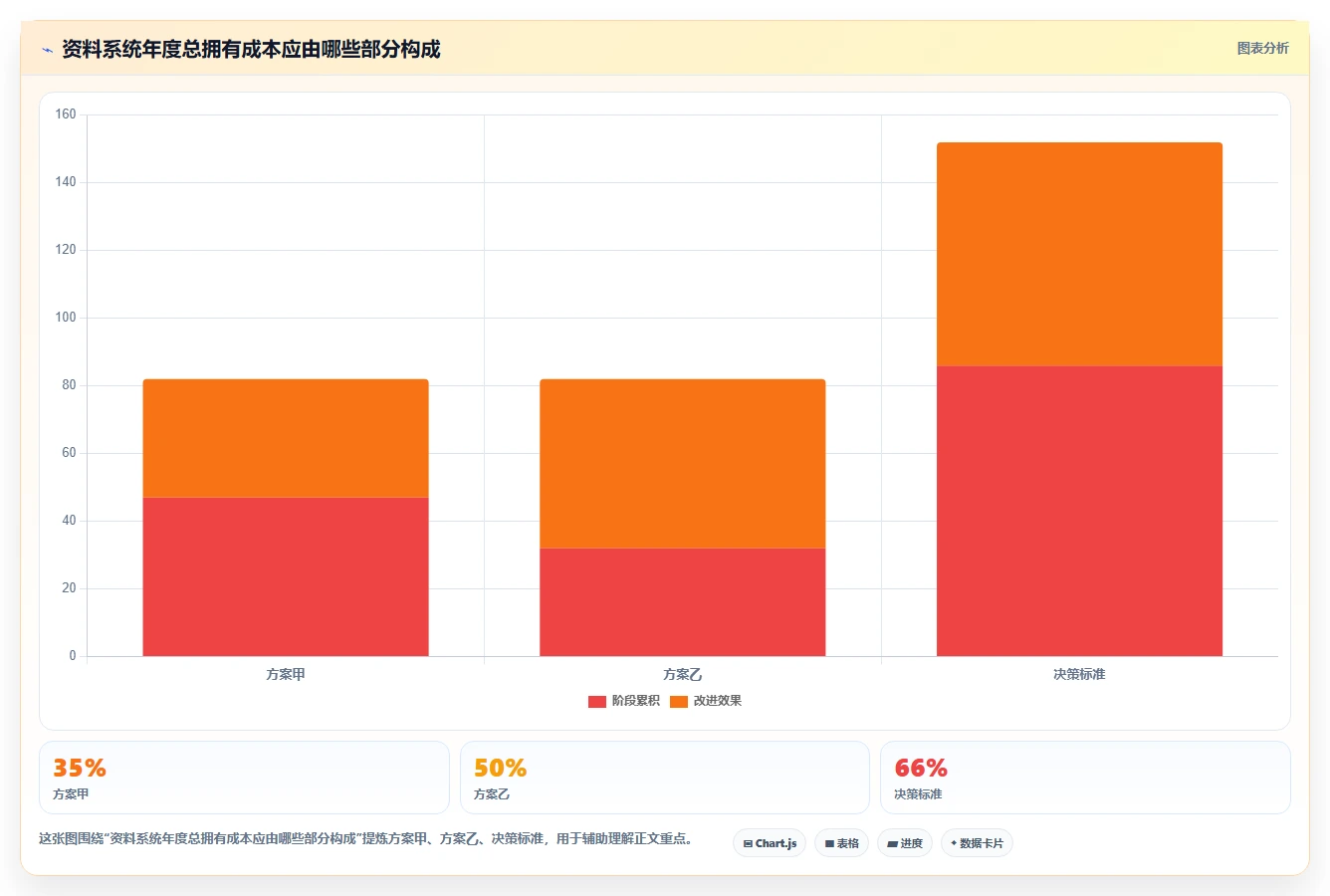Select the 表格 tag chip

841,843
